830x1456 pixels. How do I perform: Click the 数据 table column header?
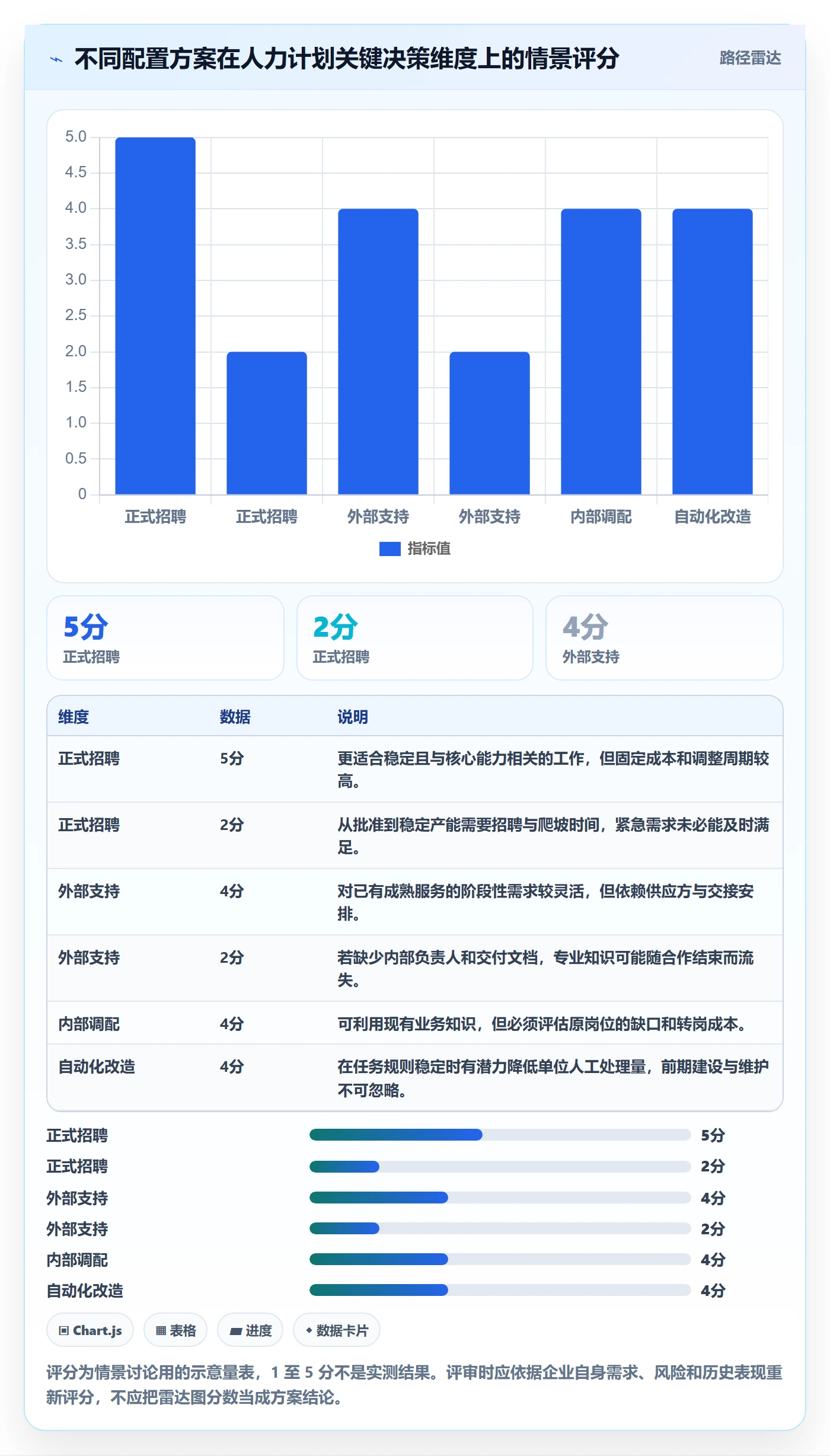(235, 717)
